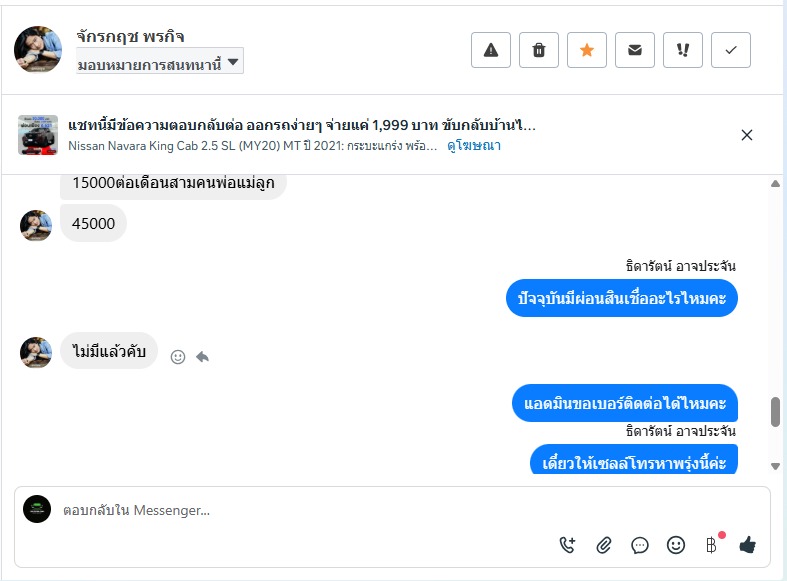Open the emoji picker in composer
Image resolution: width=787 pixels, height=581 pixels.
pos(676,545)
